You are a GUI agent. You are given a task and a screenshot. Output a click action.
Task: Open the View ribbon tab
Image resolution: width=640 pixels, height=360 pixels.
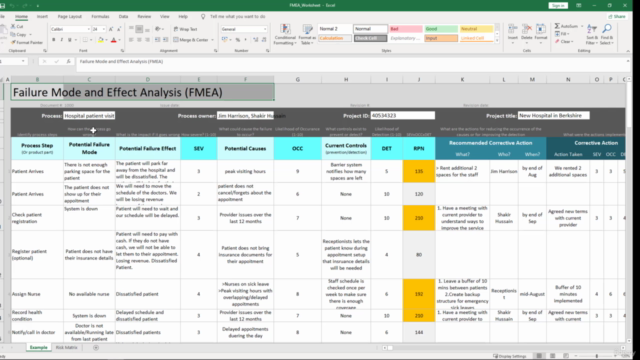[x=164, y=17]
